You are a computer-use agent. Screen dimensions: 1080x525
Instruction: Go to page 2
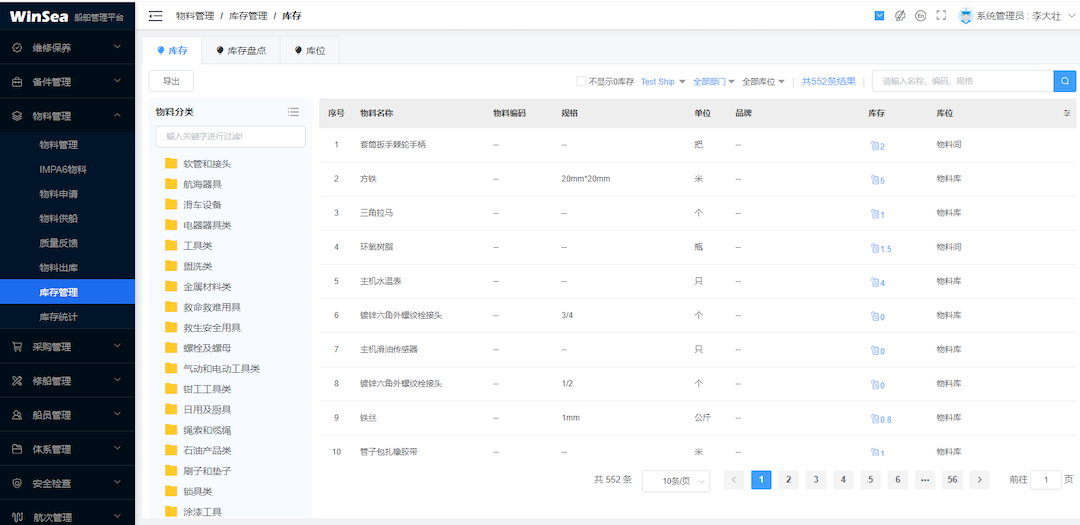tap(788, 480)
